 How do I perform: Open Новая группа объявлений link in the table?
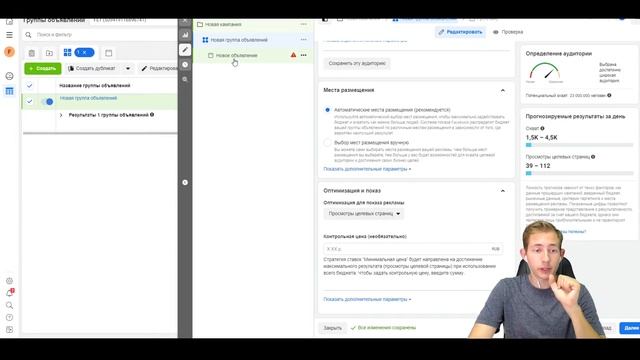pyautogui.click(x=88, y=98)
